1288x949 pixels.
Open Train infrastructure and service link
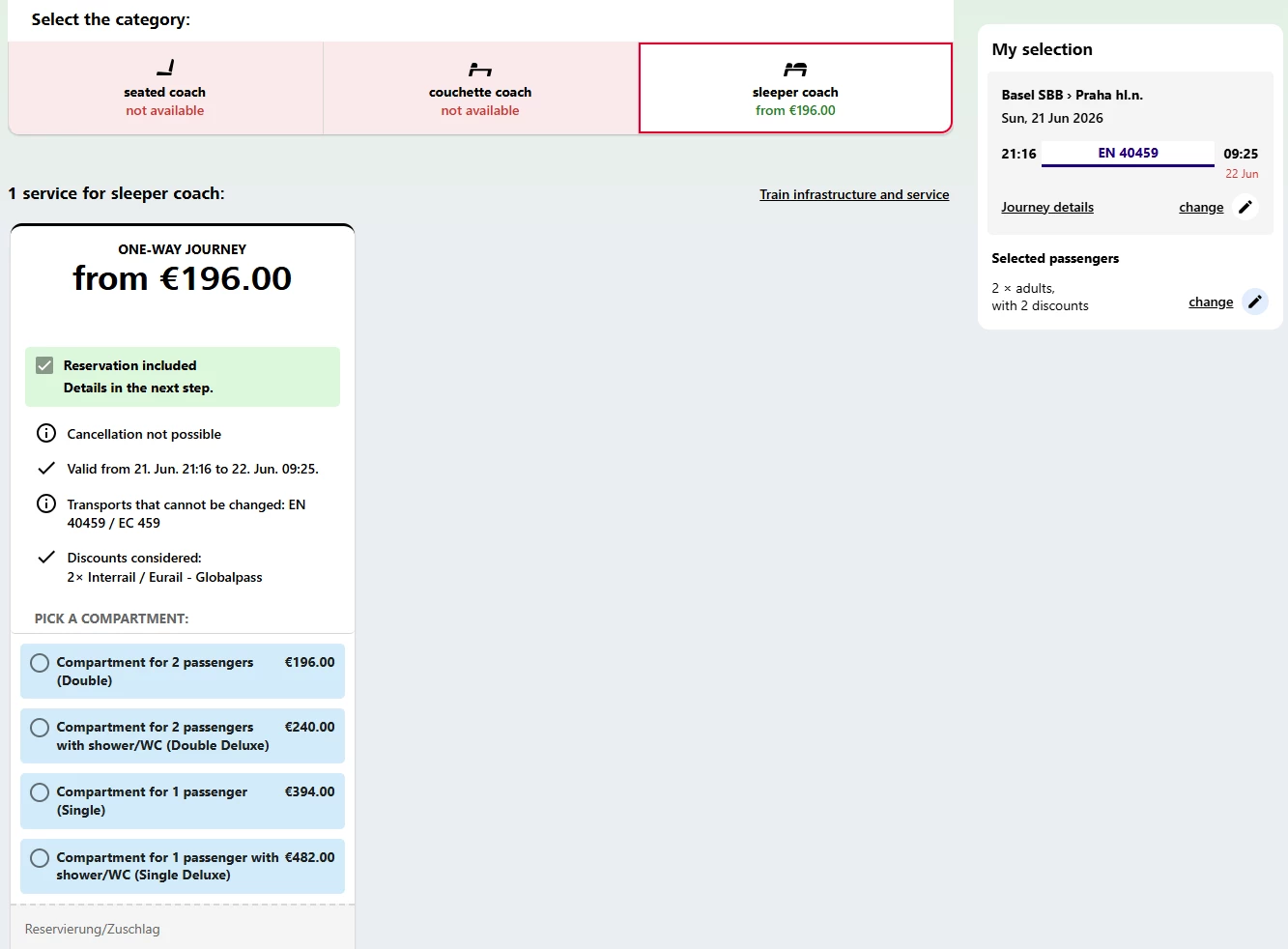[x=854, y=194]
